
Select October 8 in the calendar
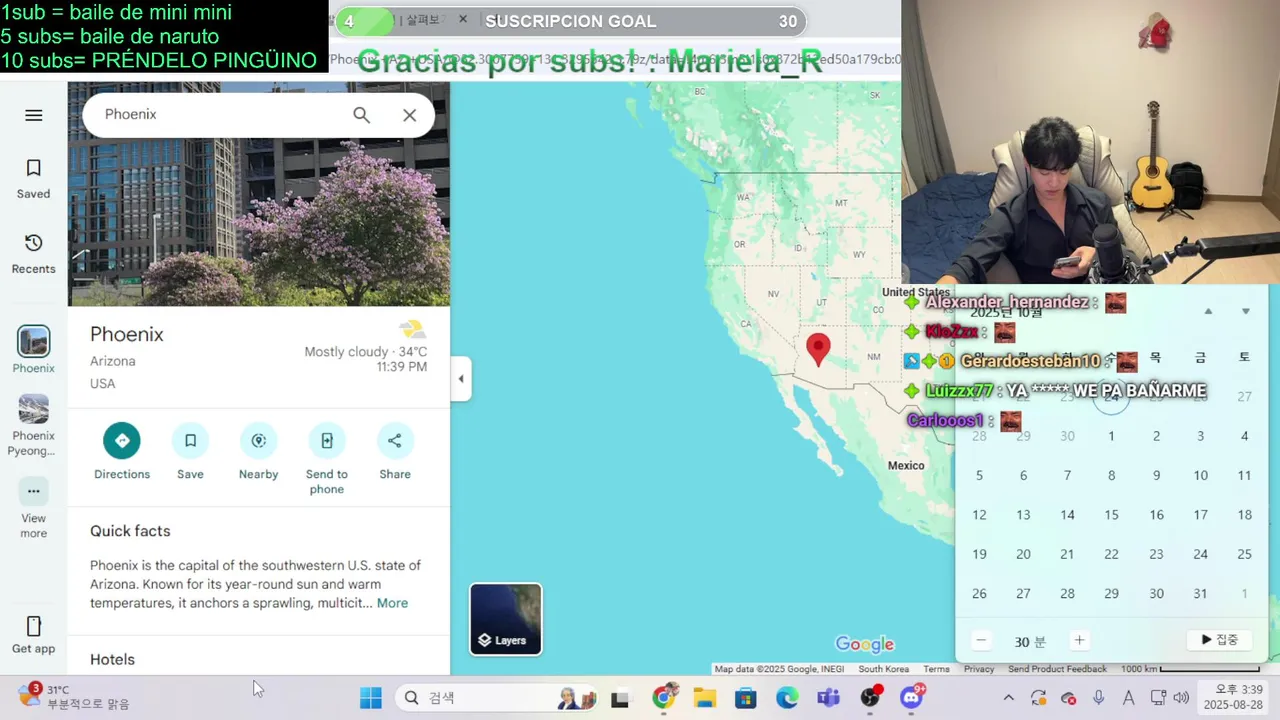click(1111, 475)
